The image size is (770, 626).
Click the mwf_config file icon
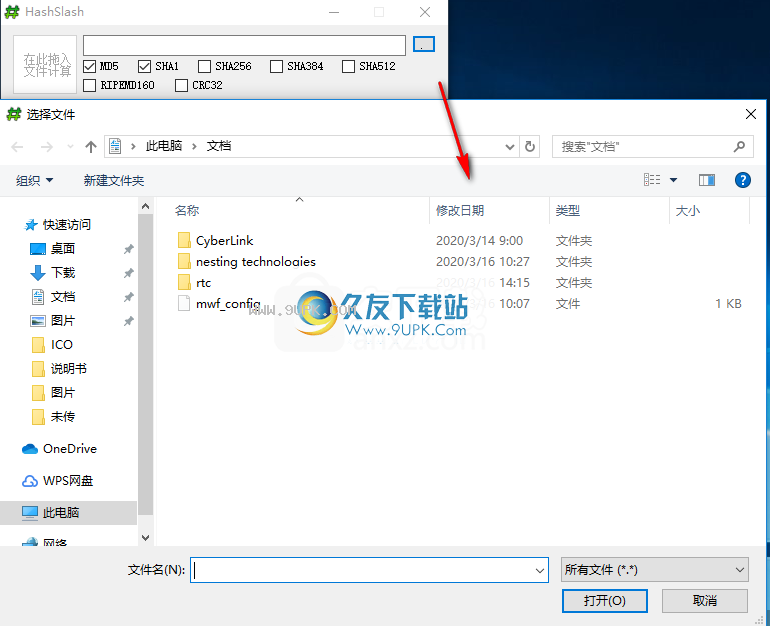tap(184, 303)
